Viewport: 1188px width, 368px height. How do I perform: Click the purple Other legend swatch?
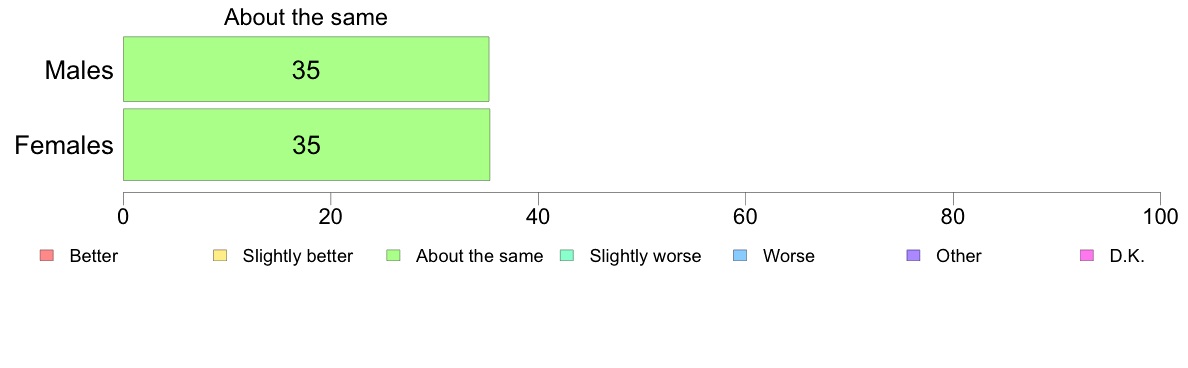pos(914,256)
